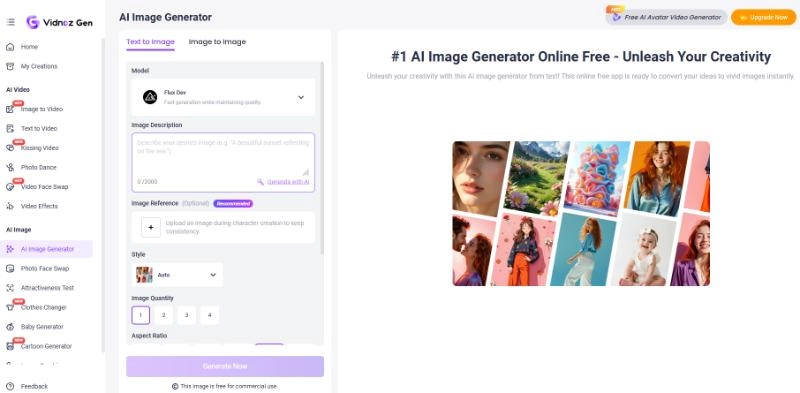Select image quantity 3
This screenshot has height=393, width=800.
[187, 315]
